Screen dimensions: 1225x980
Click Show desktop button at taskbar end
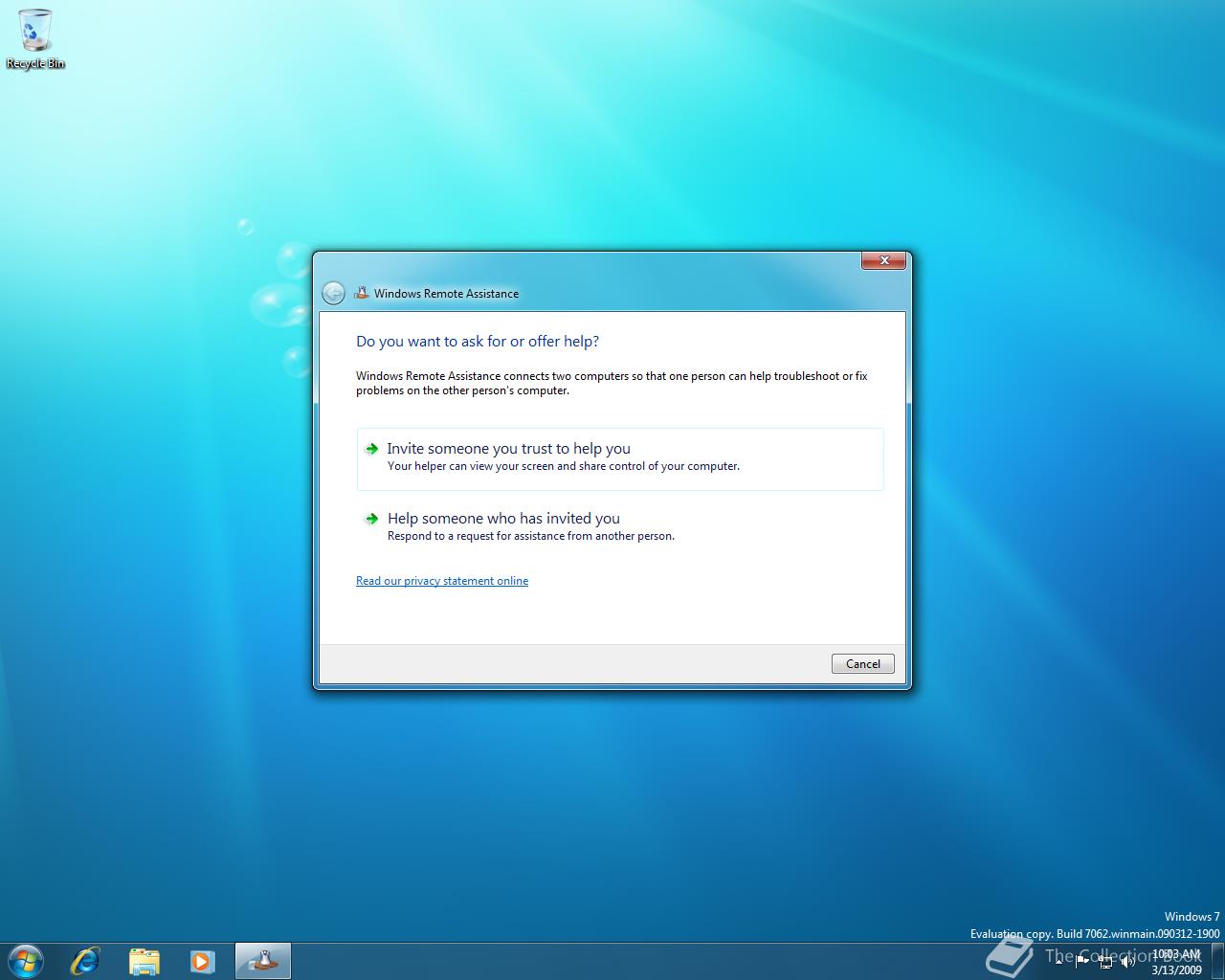[1217, 961]
